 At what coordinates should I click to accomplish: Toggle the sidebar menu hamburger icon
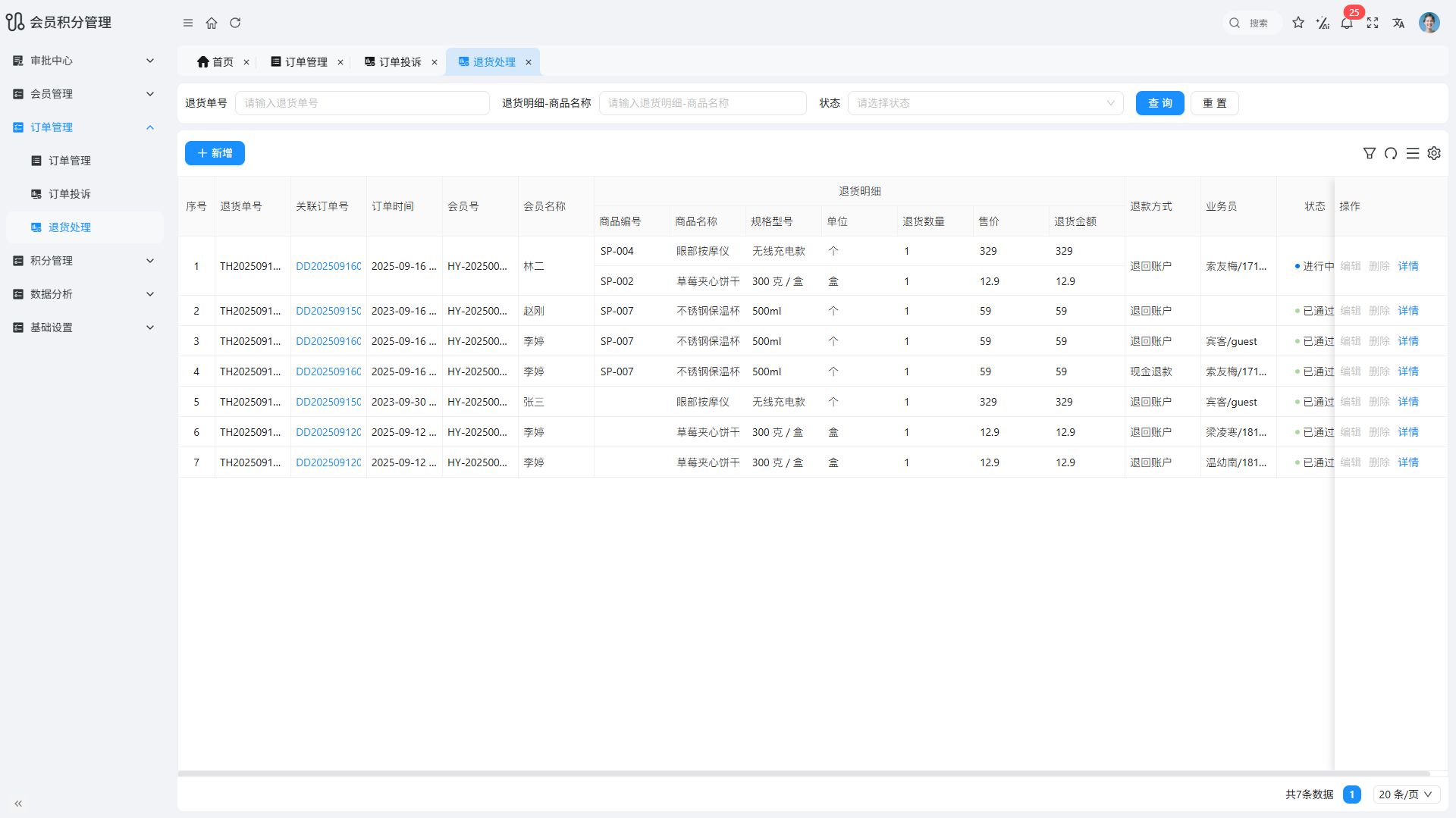click(188, 23)
